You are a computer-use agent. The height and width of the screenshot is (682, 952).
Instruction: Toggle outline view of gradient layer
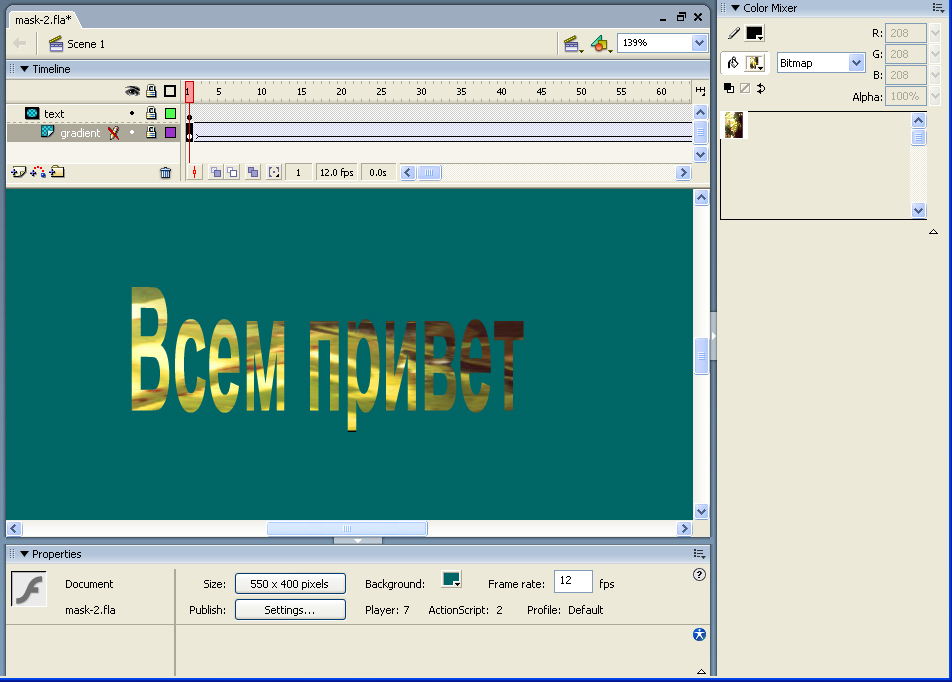(170, 133)
